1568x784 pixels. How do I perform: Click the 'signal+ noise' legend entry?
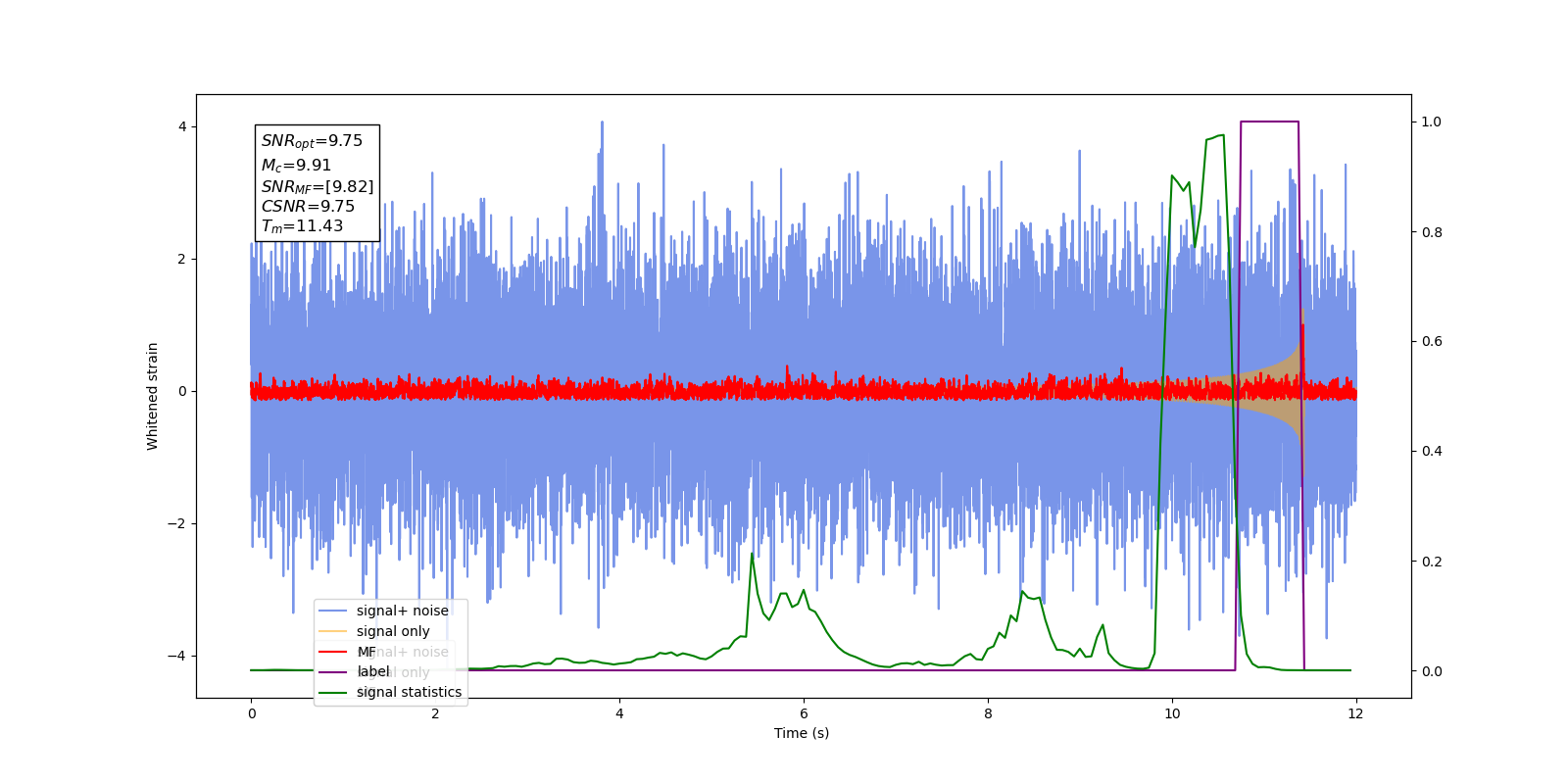click(x=402, y=611)
